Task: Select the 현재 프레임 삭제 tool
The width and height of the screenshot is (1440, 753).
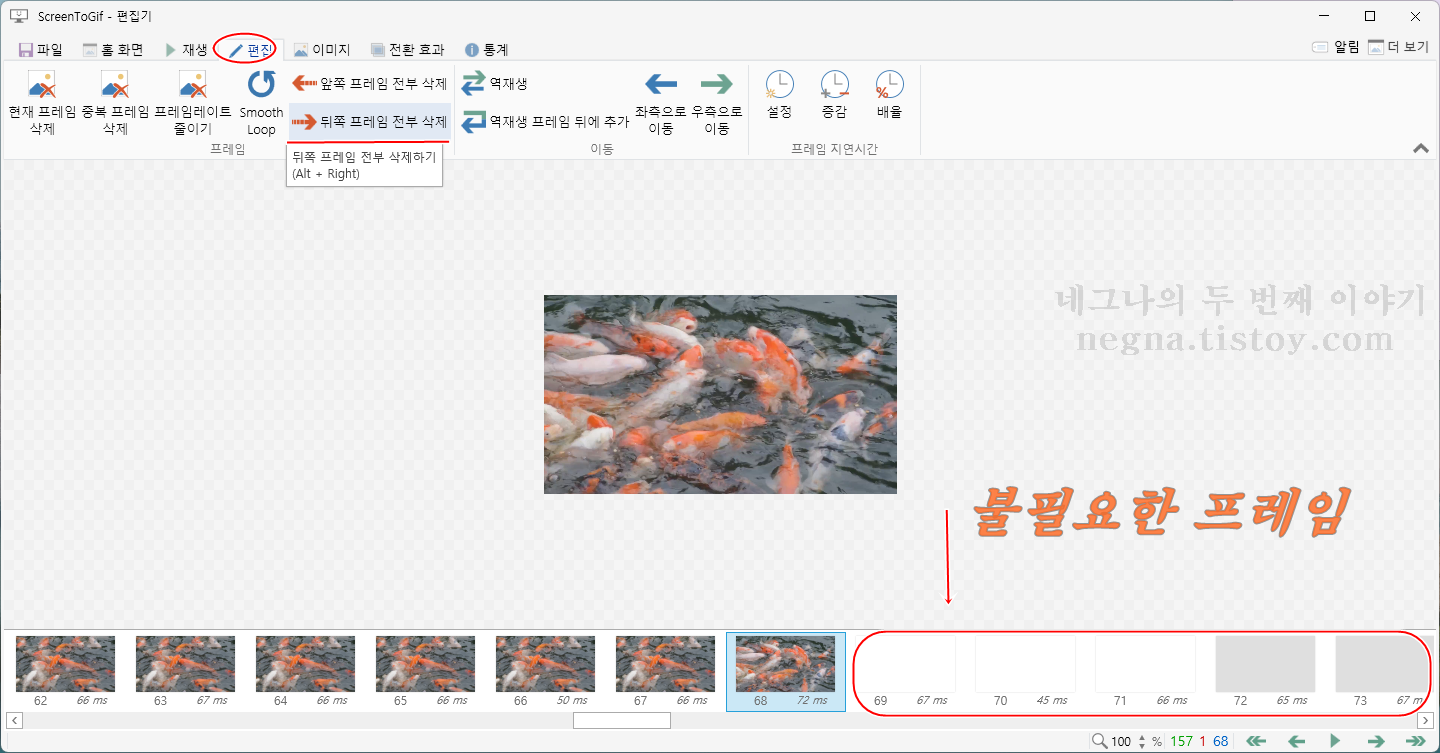Action: click(x=42, y=103)
